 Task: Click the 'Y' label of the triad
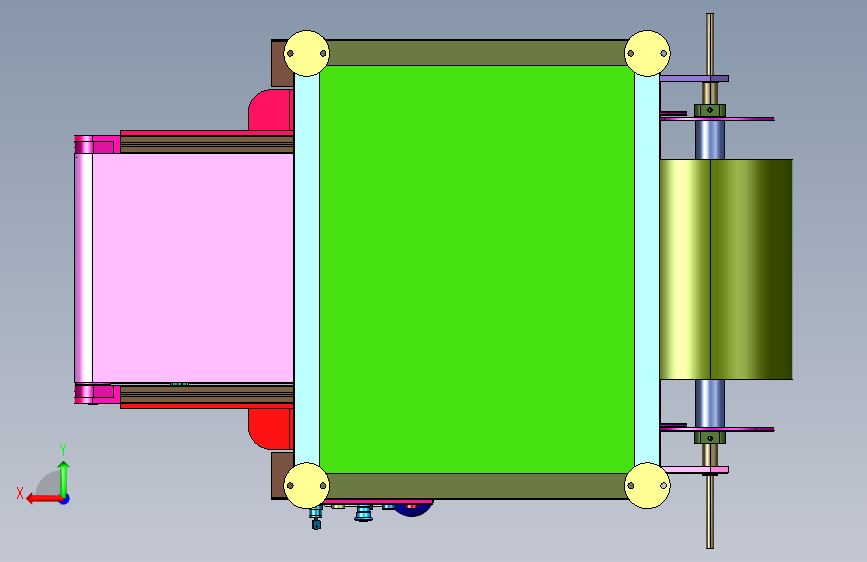[x=63, y=450]
